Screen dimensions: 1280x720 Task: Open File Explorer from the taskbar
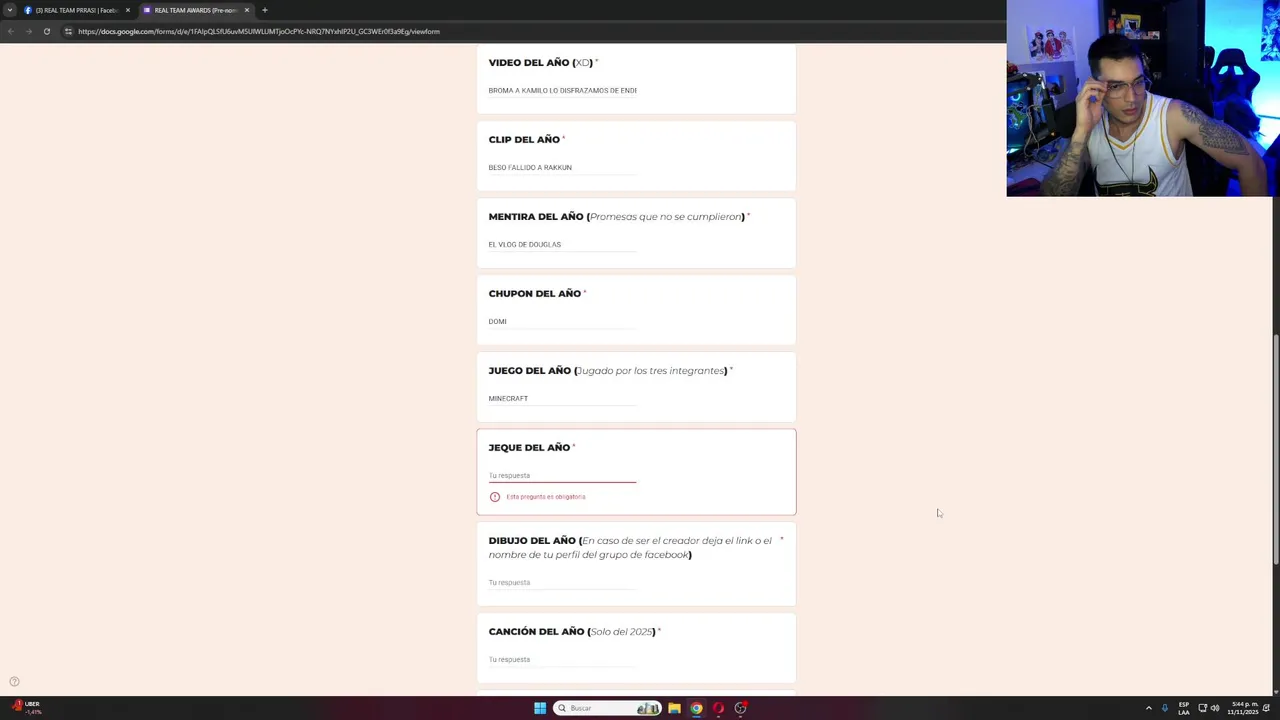point(674,708)
